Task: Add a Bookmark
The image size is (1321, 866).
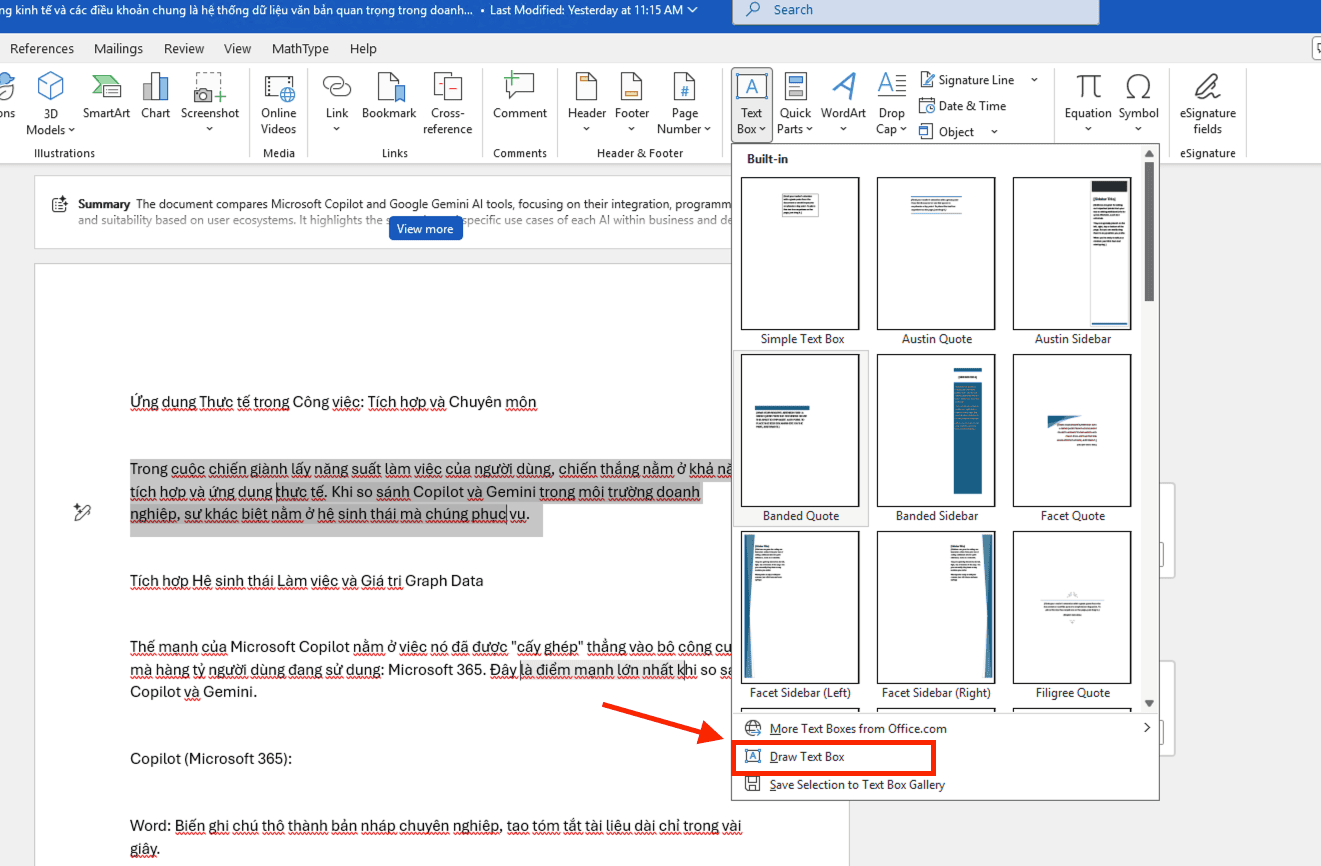Action: tap(389, 97)
